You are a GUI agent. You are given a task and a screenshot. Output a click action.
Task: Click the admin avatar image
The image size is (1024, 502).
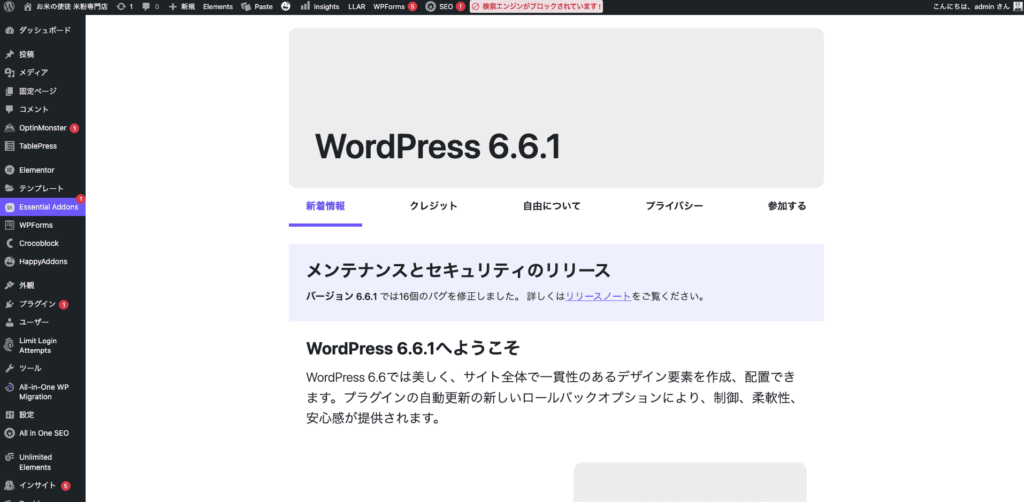(1017, 7)
